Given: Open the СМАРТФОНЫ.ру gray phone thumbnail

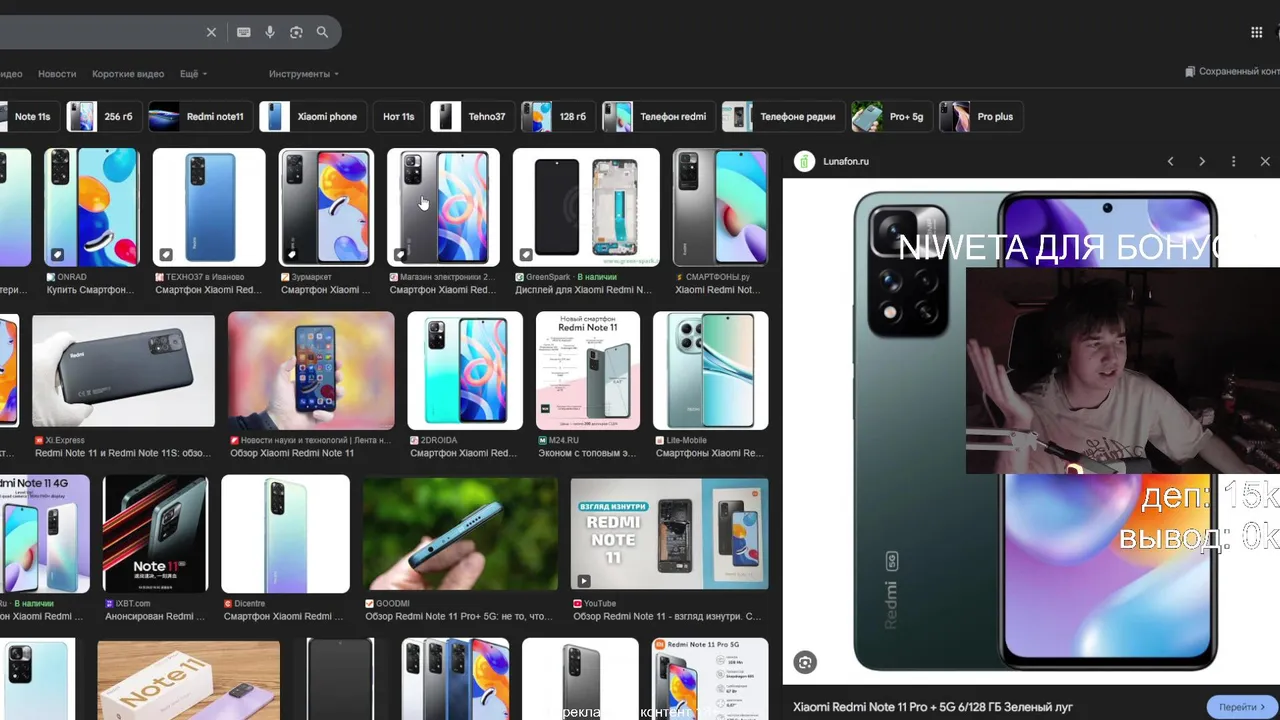Looking at the screenshot, I should coord(720,207).
